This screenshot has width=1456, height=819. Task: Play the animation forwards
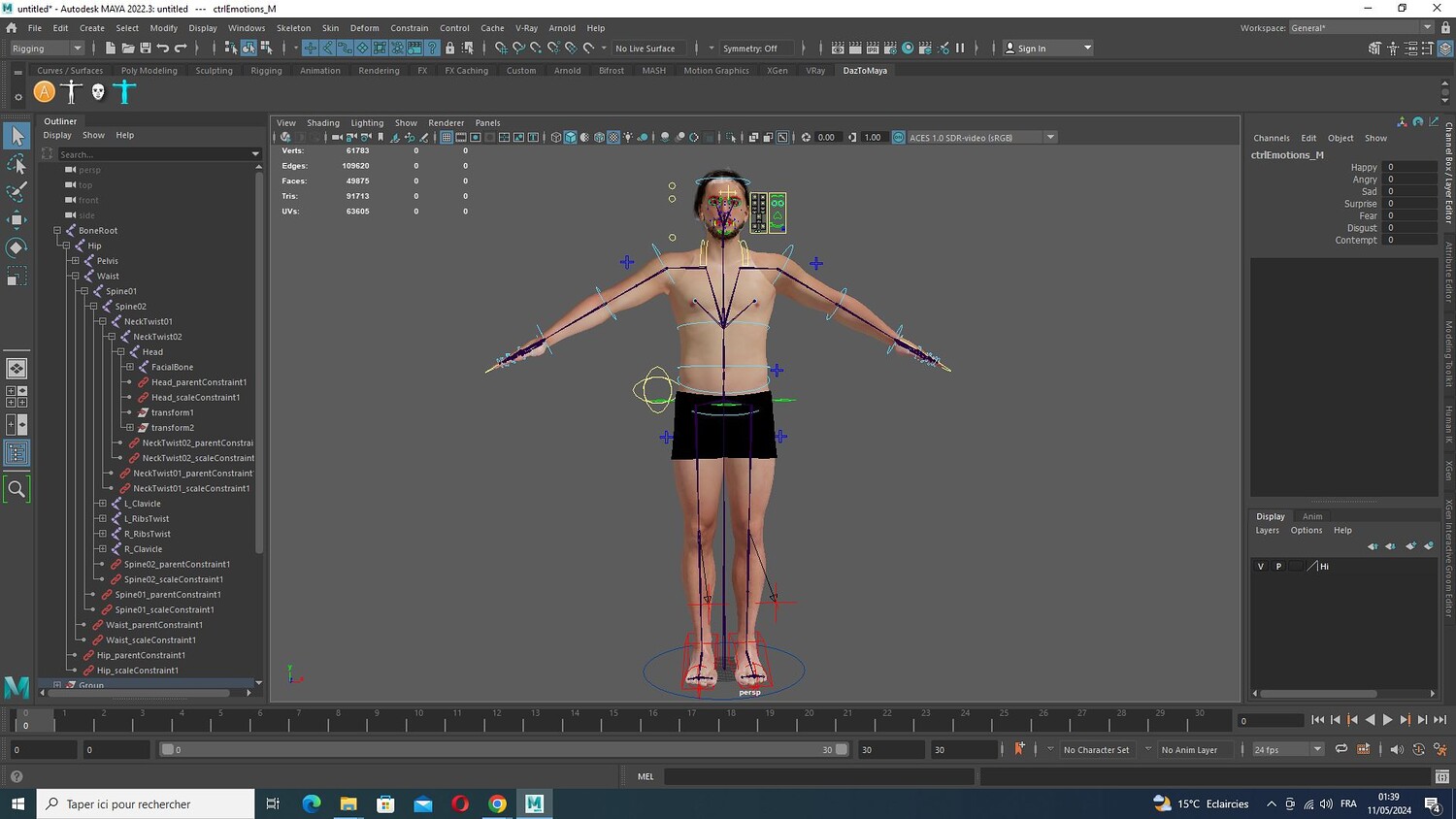tap(1387, 720)
